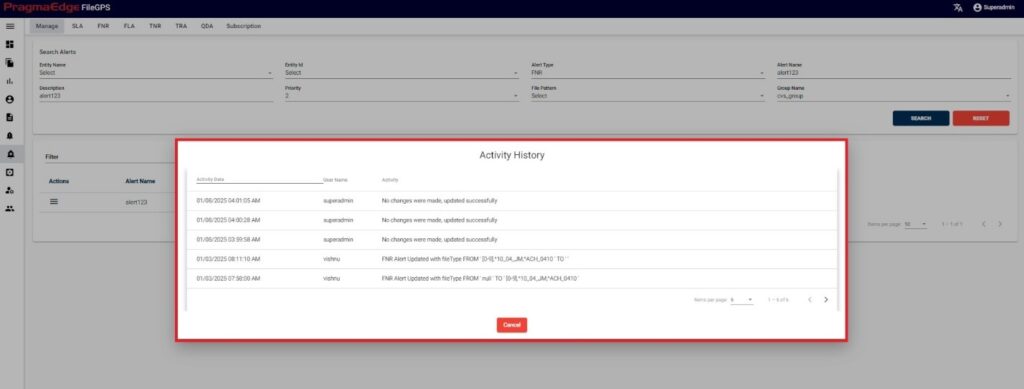Click the SEARCH button

[x=920, y=118]
